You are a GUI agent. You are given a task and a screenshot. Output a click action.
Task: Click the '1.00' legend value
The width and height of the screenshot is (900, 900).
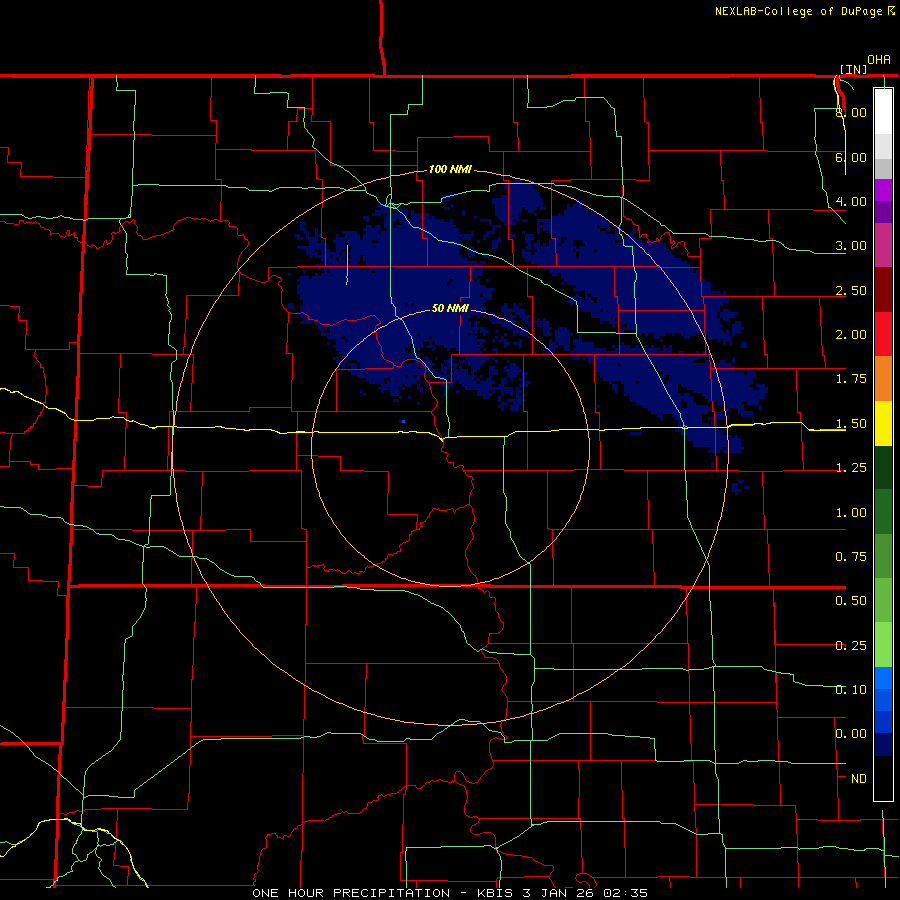point(851,513)
